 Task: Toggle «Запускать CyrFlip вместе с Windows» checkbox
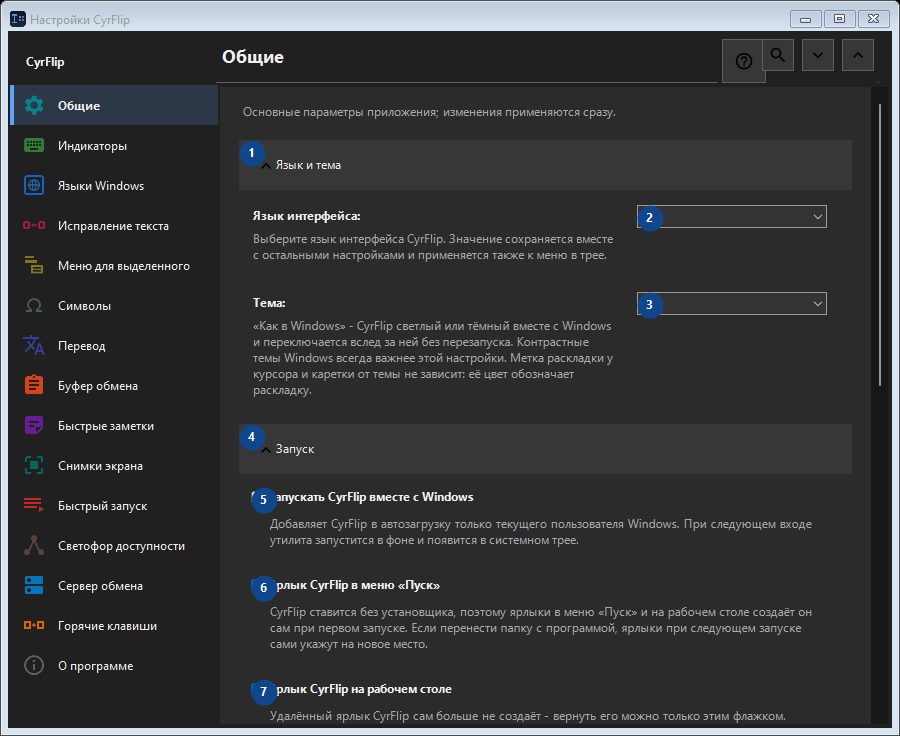[258, 498]
